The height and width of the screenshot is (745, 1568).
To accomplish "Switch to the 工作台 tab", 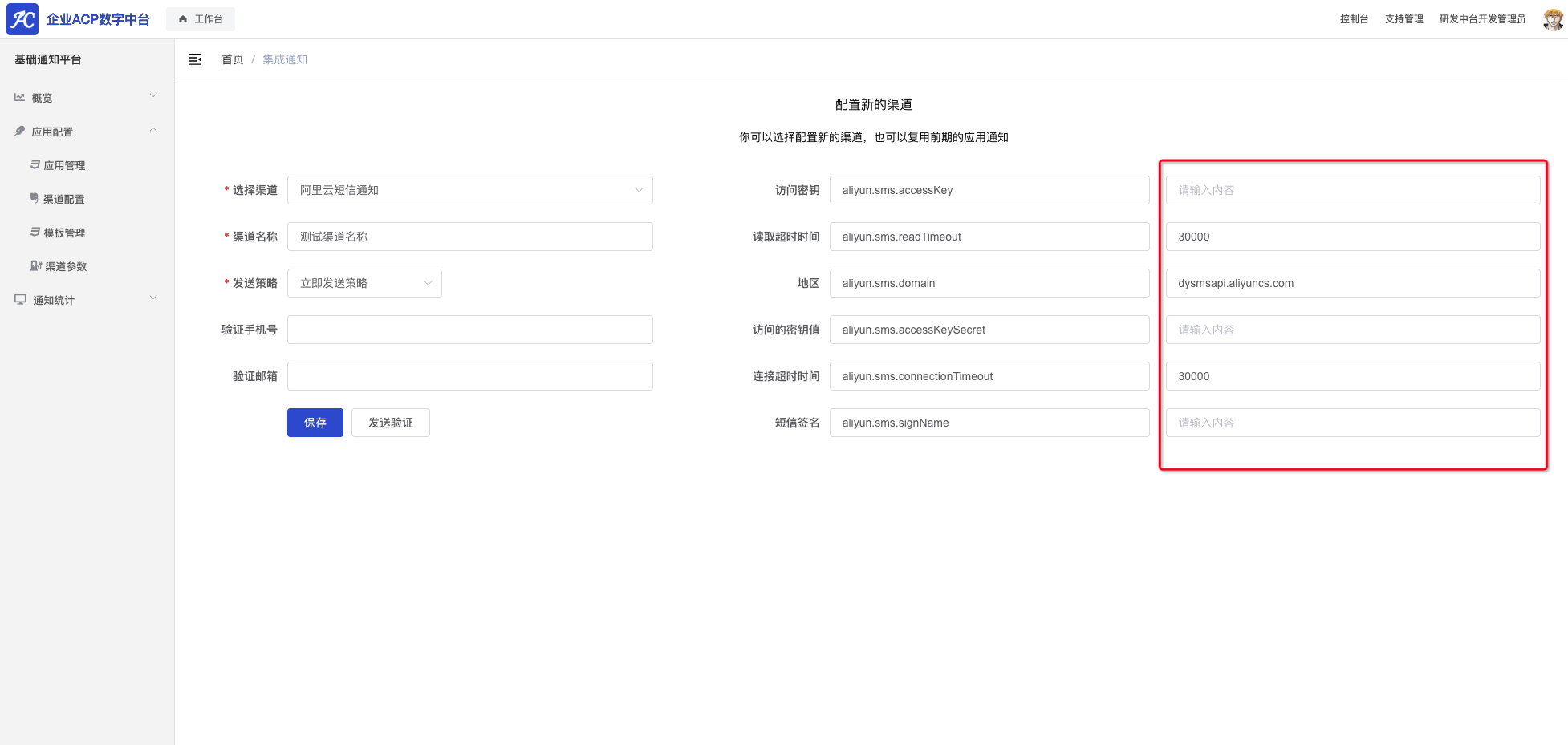I will [201, 19].
